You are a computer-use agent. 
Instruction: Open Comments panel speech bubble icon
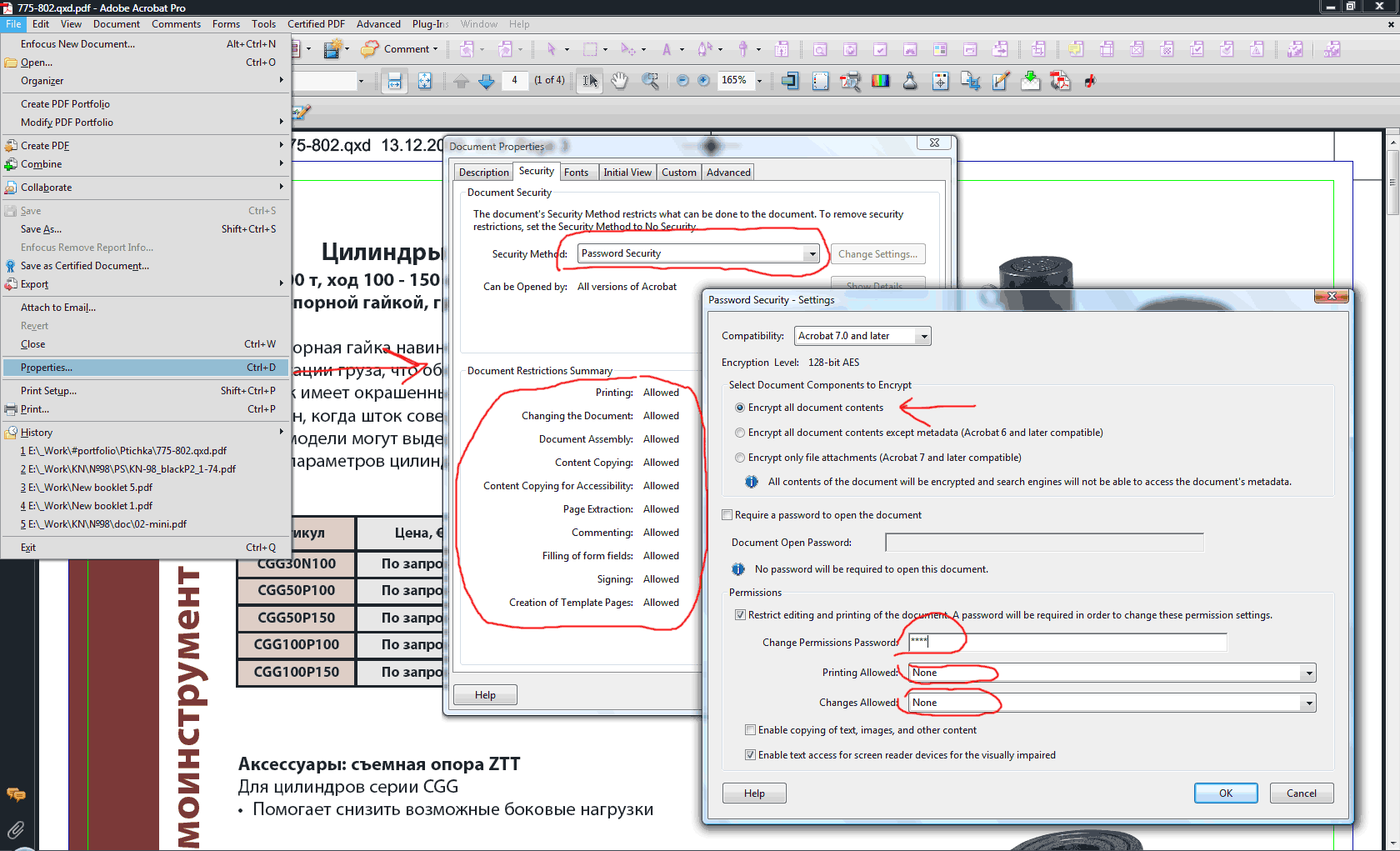point(16,793)
